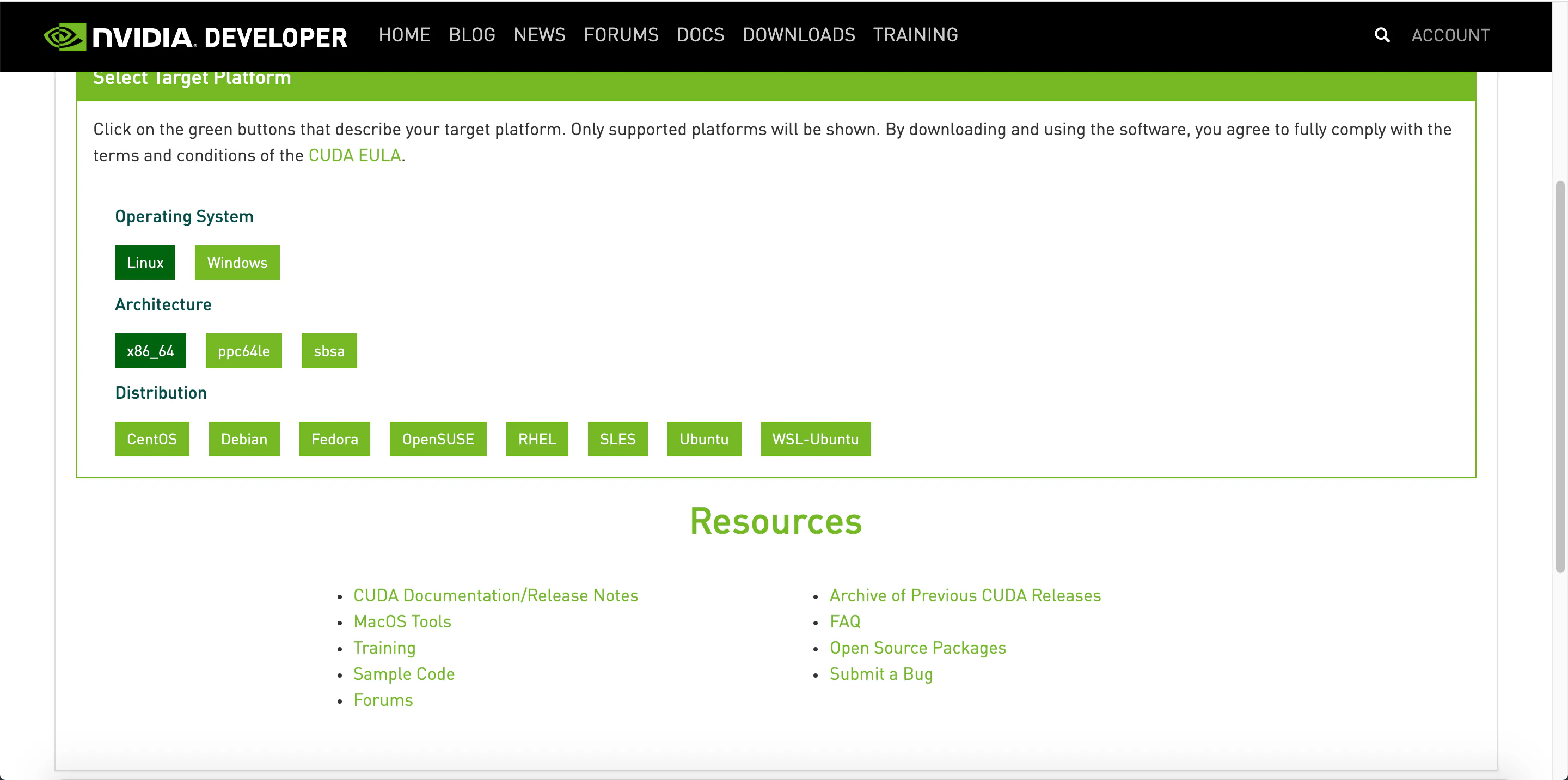Select WSL-Ubuntu distribution button

815,439
